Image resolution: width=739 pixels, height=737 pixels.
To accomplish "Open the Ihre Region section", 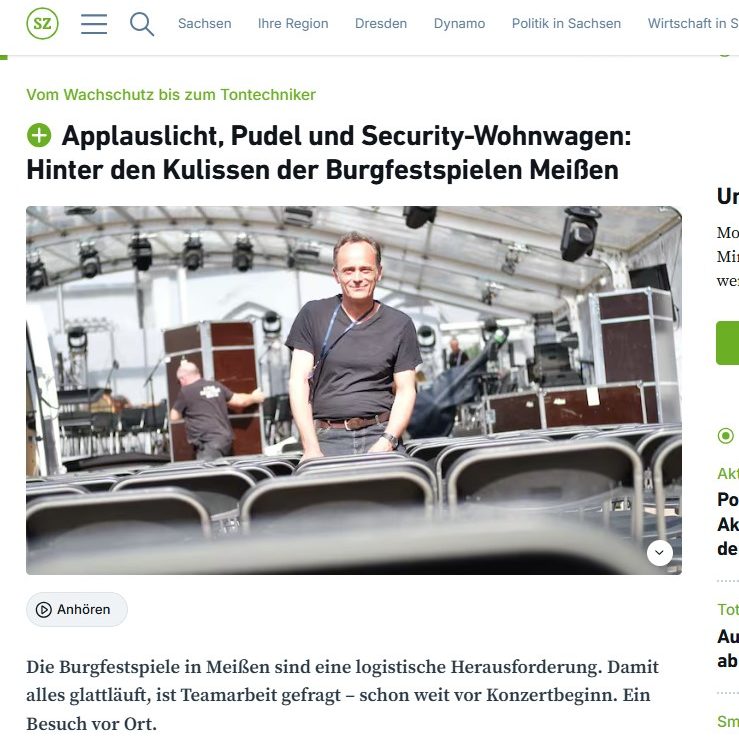I will 293,24.
